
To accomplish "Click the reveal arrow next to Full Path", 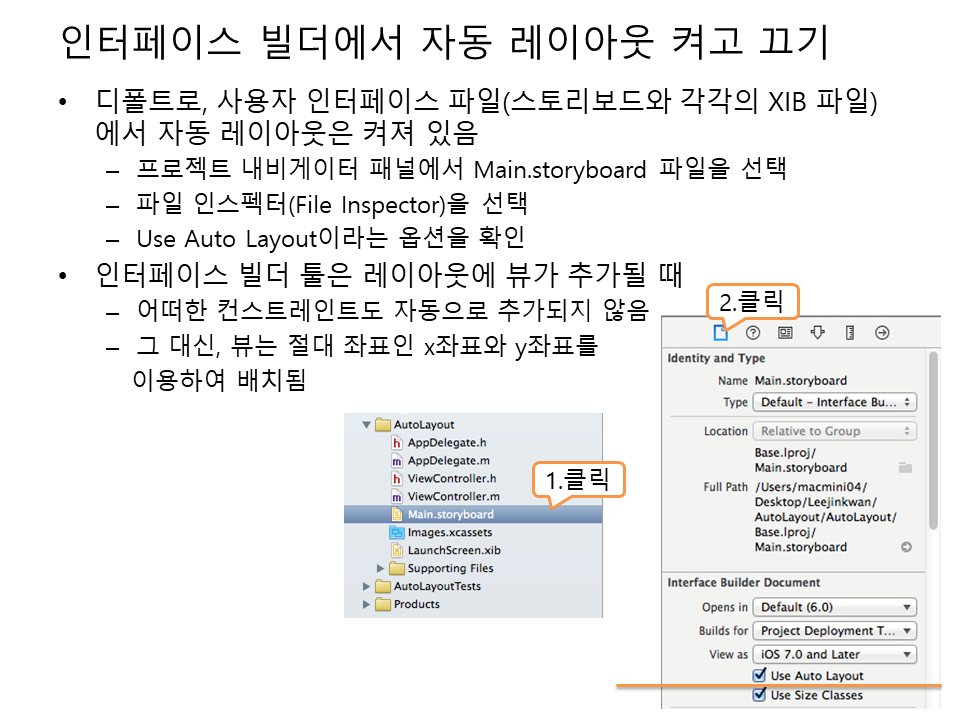I will pyautogui.click(x=906, y=547).
